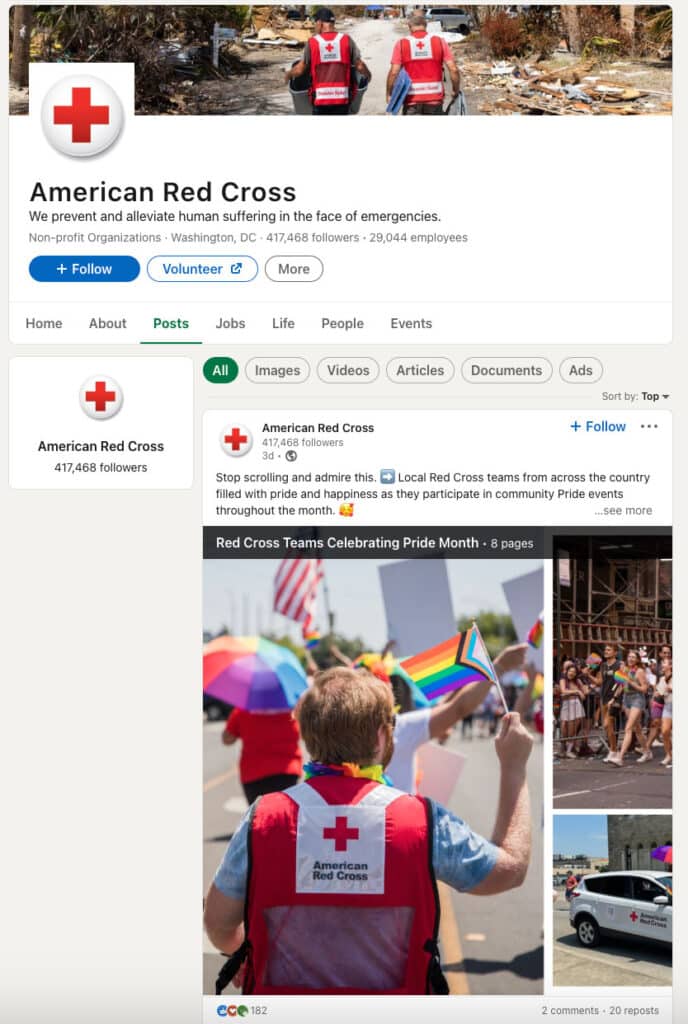Follow American Red Cross from the post header
688x1024 pixels.
[x=598, y=426]
